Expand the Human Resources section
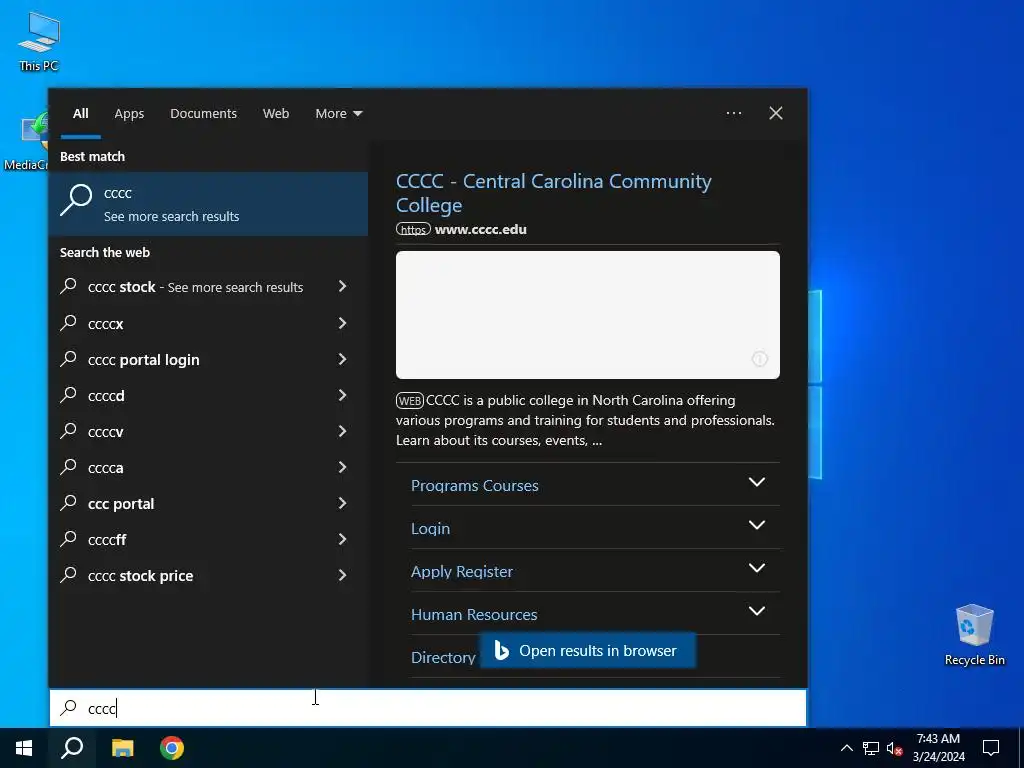The image size is (1024, 768). point(757,611)
